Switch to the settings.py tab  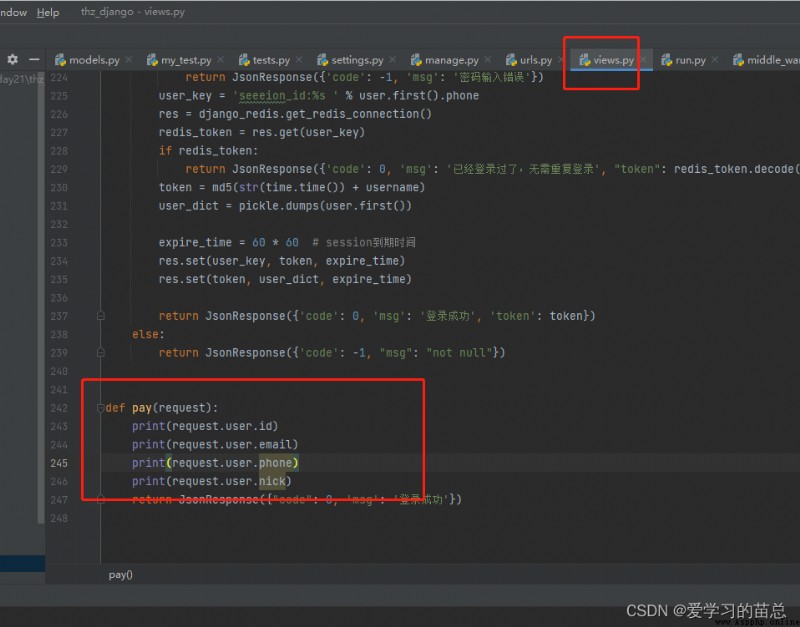[357, 60]
